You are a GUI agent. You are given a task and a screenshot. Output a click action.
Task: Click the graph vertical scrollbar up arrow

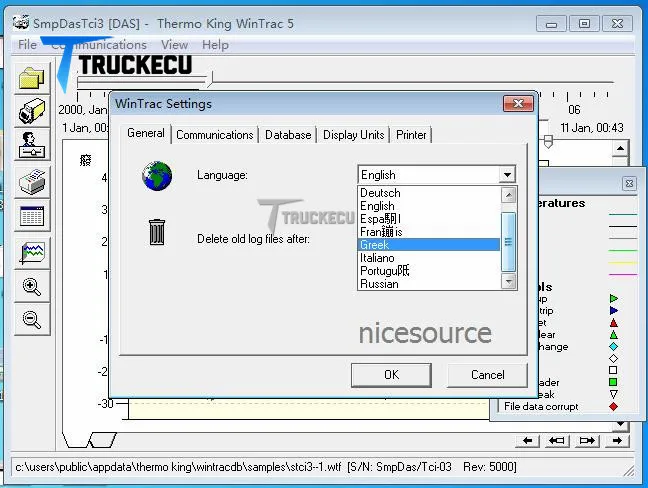pyautogui.click(x=620, y=148)
